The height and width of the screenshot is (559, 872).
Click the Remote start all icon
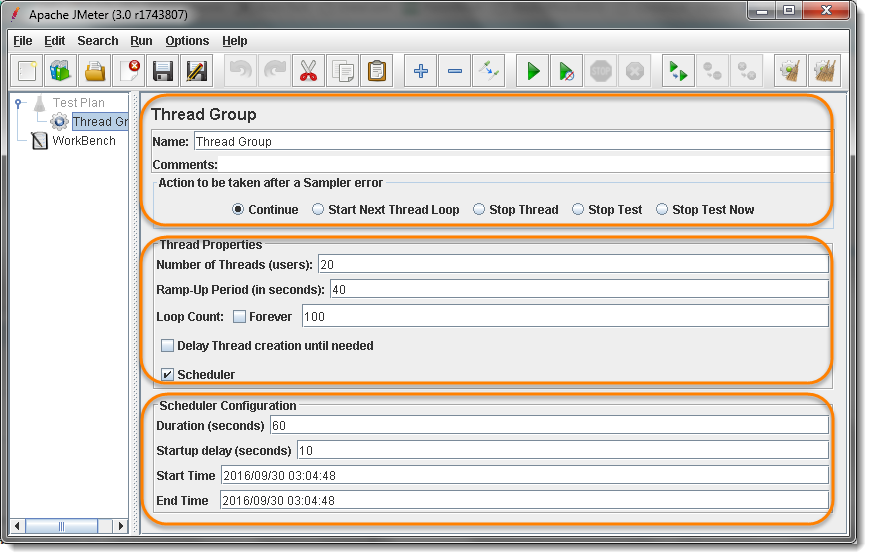click(678, 71)
